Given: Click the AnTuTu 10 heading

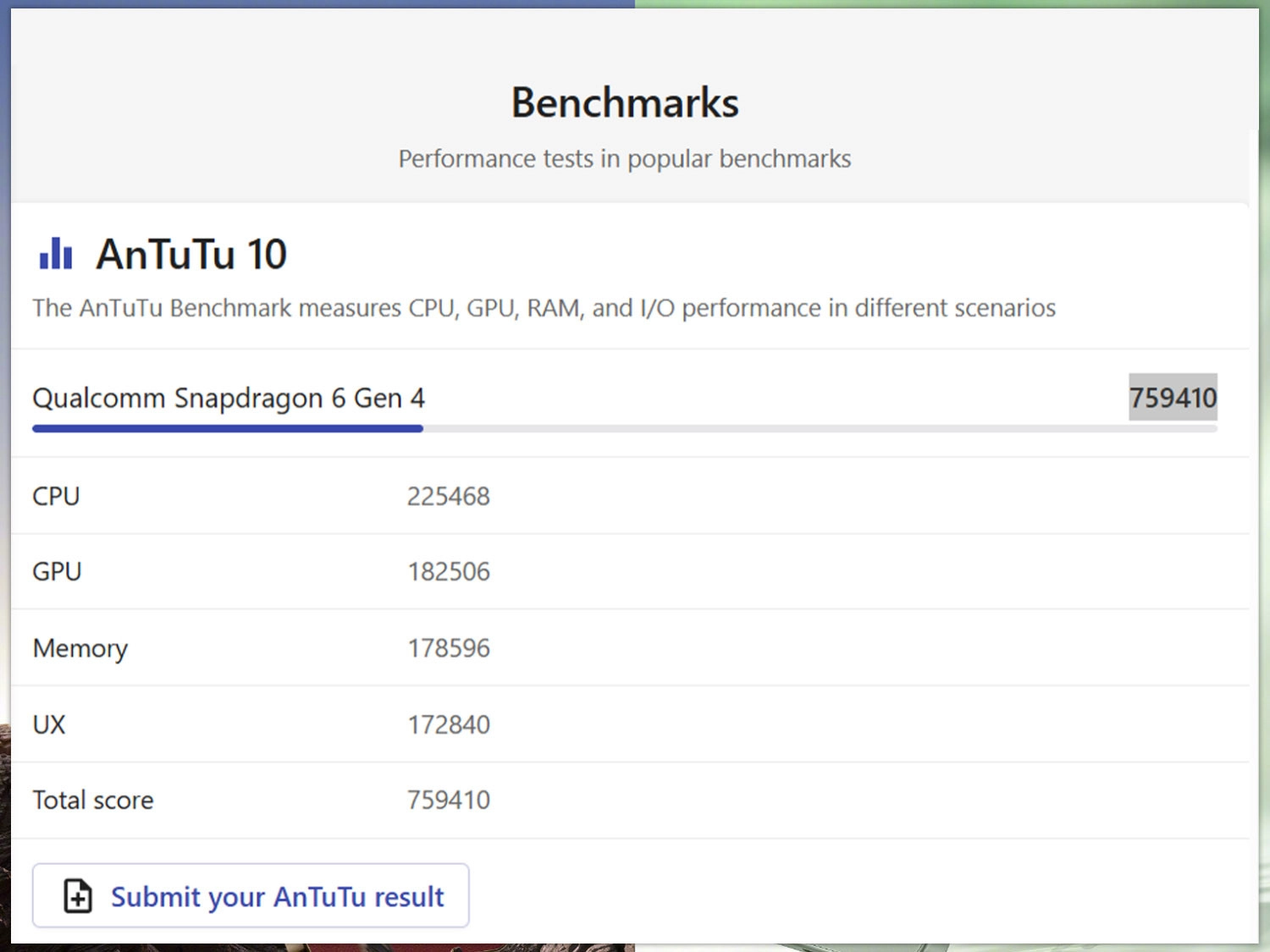Looking at the screenshot, I should 191,254.
